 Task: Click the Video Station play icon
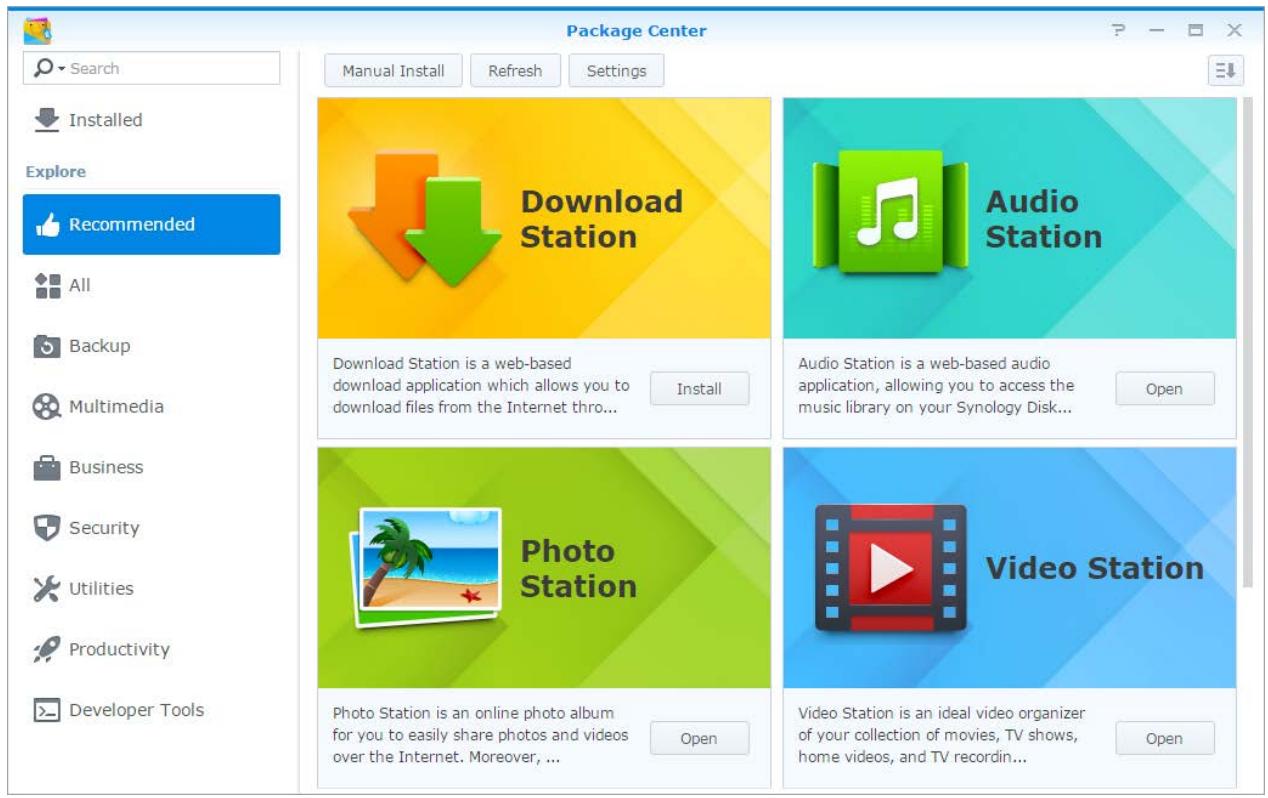(x=890, y=568)
